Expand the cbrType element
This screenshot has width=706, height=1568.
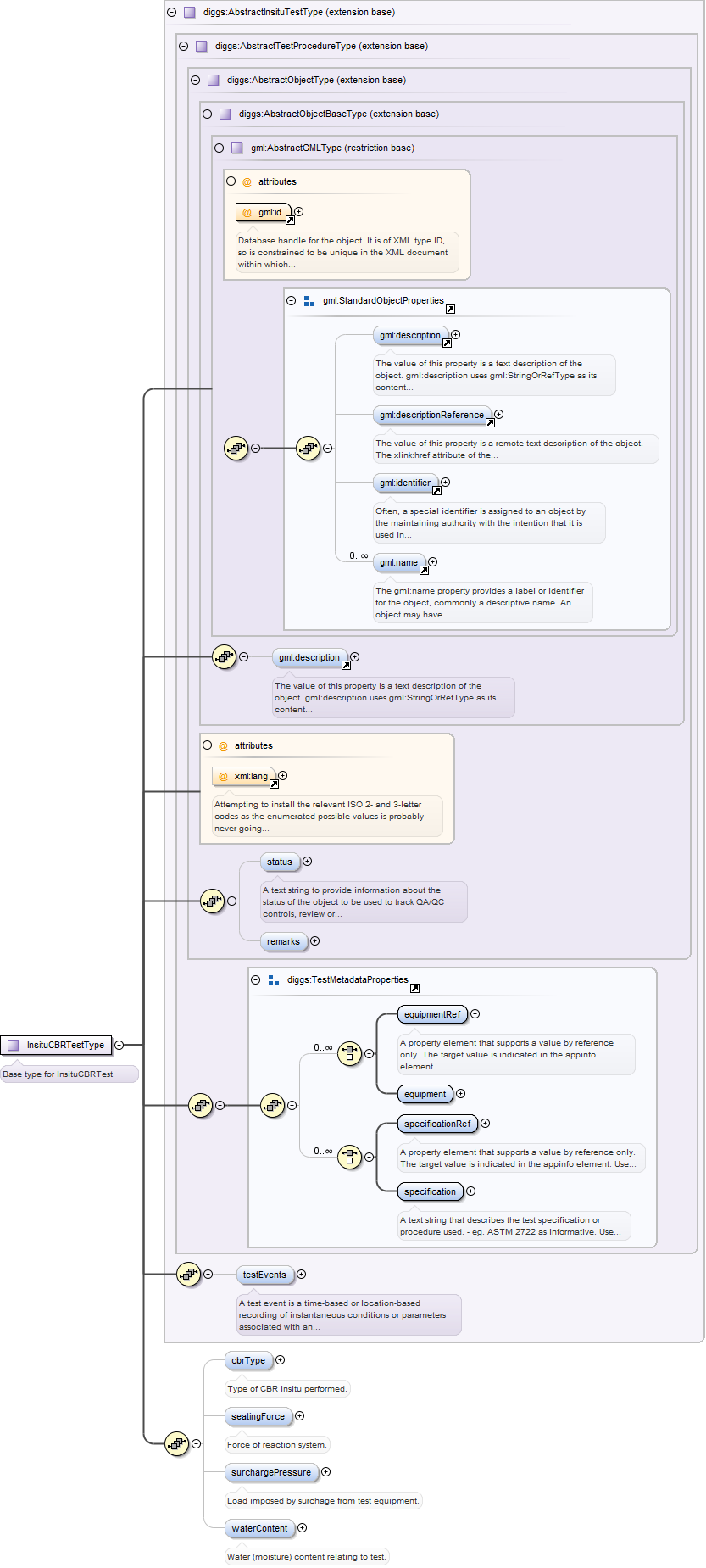(281, 1360)
